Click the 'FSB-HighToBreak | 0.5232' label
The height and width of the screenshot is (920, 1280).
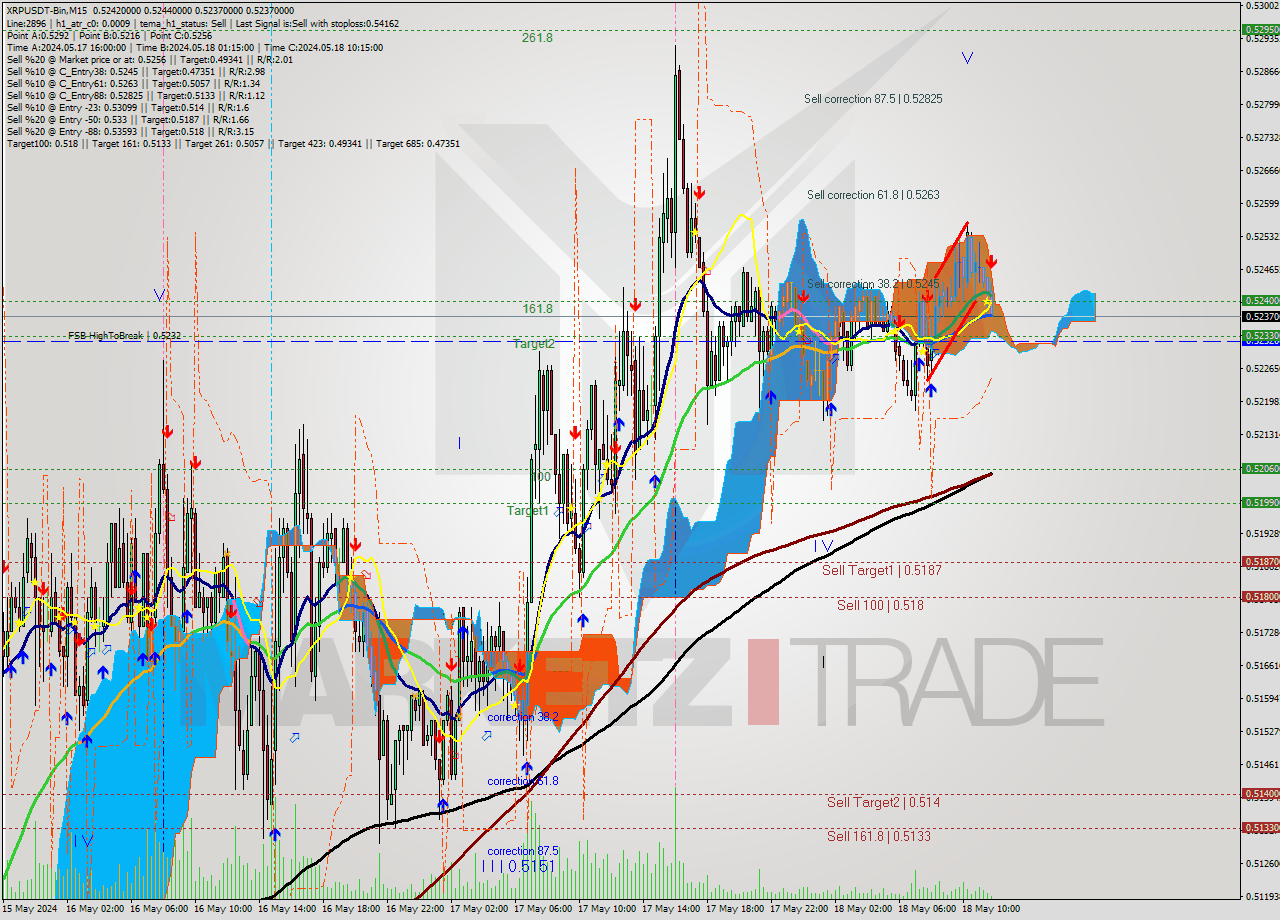[125, 336]
